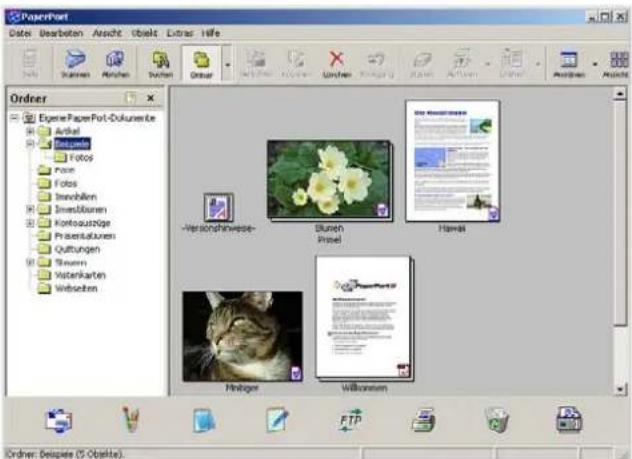Open the Suchen search tool
The height and width of the screenshot is (459, 632).
coord(160,63)
